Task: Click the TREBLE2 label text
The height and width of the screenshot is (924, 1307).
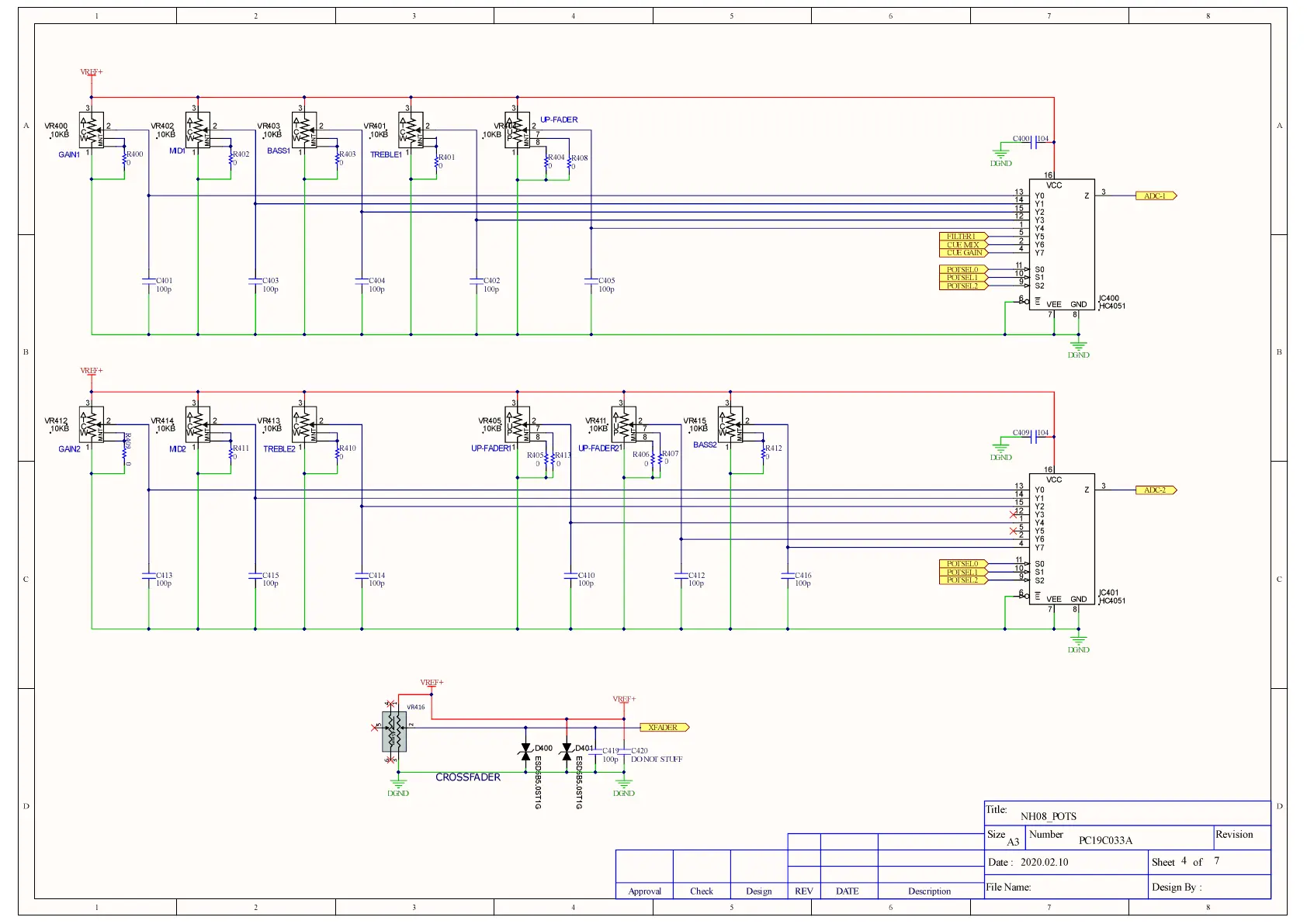Action: [x=279, y=449]
